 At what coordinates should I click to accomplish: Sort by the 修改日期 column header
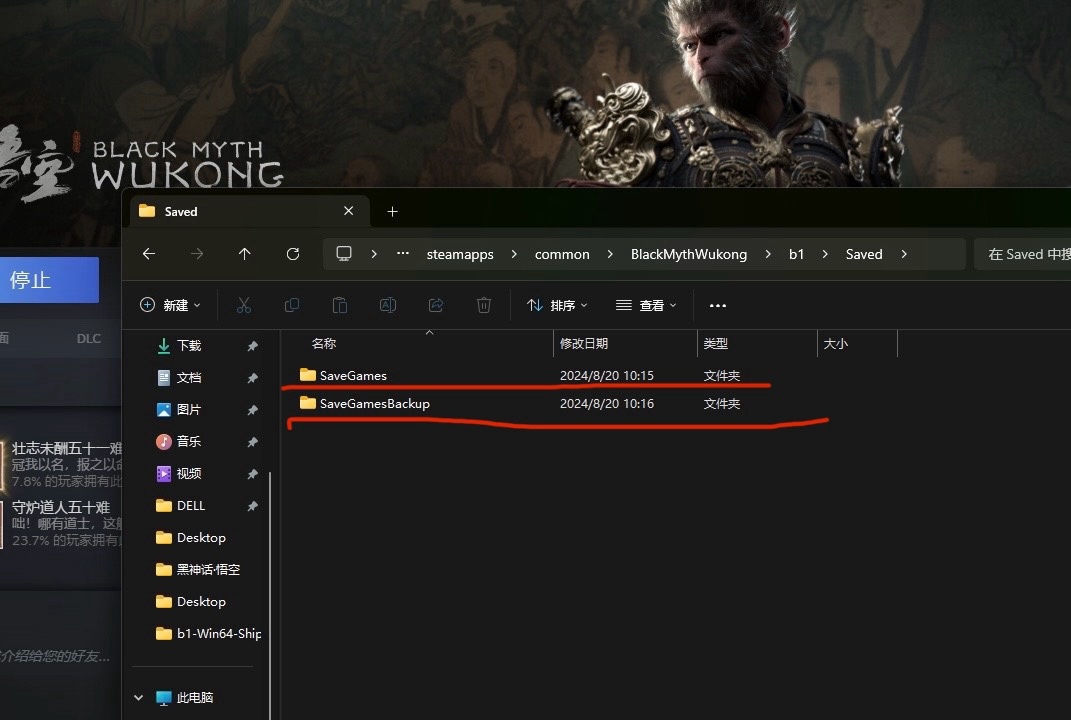[583, 344]
